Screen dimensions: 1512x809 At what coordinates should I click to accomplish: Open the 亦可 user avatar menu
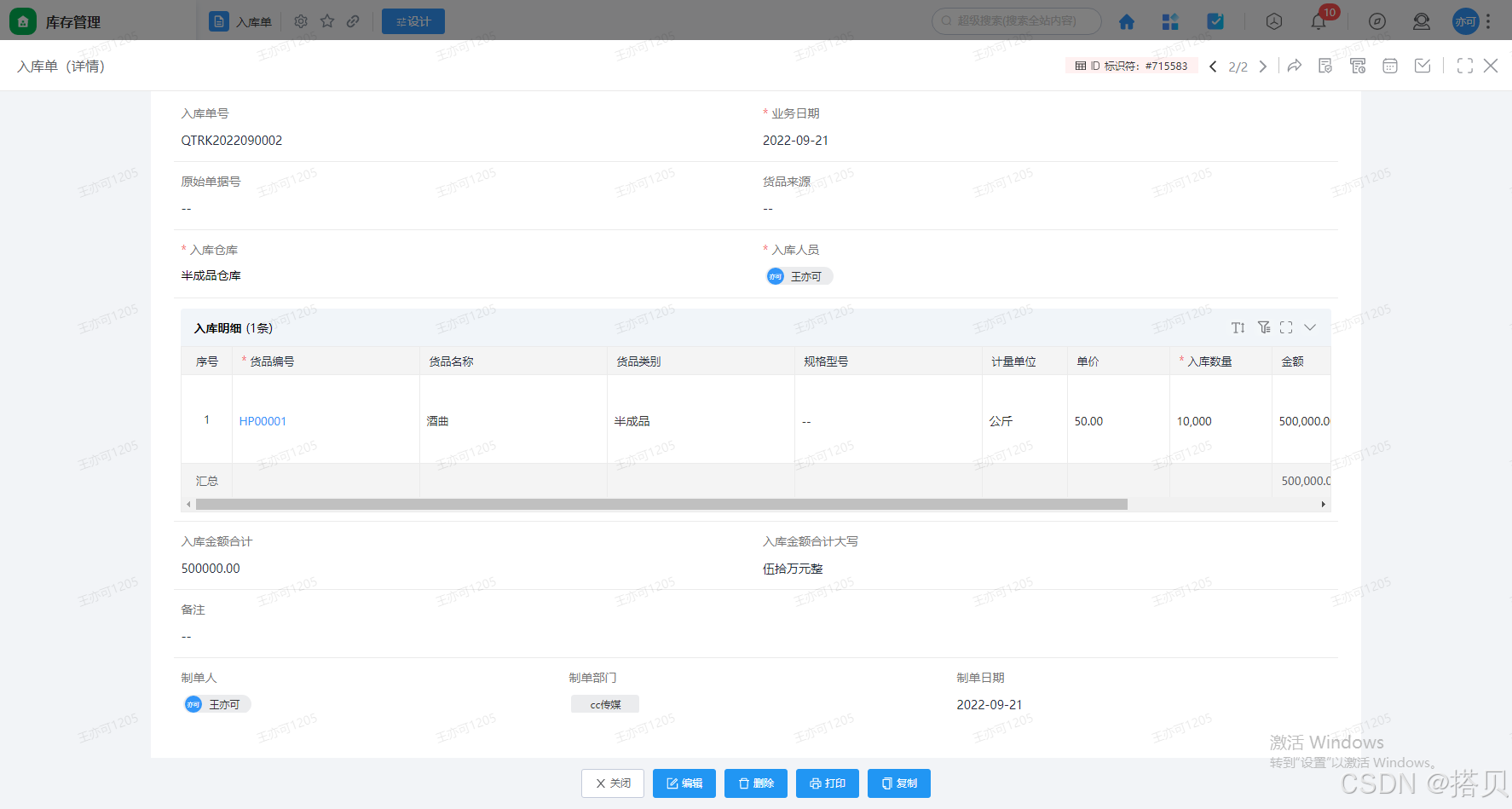pyautogui.click(x=1465, y=21)
